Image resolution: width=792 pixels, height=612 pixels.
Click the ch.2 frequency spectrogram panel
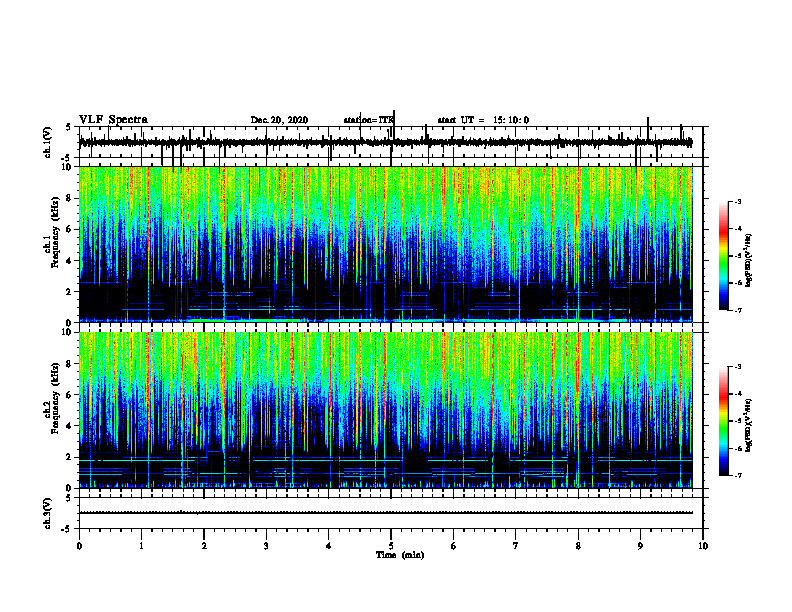(391, 410)
